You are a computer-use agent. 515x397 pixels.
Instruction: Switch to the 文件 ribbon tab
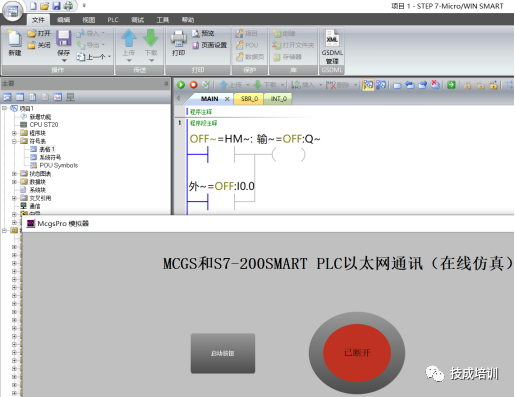[38, 20]
